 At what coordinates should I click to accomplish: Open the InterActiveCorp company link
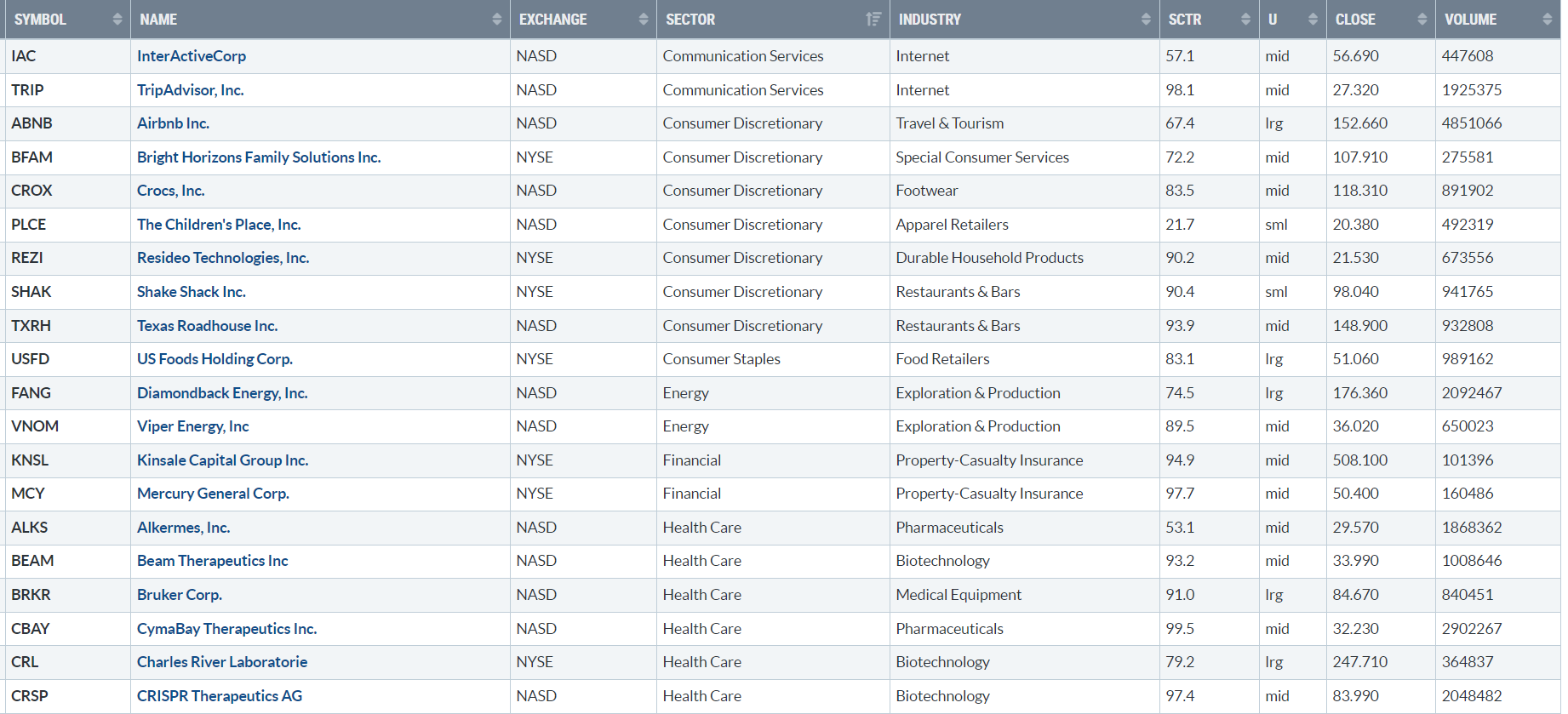[192, 56]
